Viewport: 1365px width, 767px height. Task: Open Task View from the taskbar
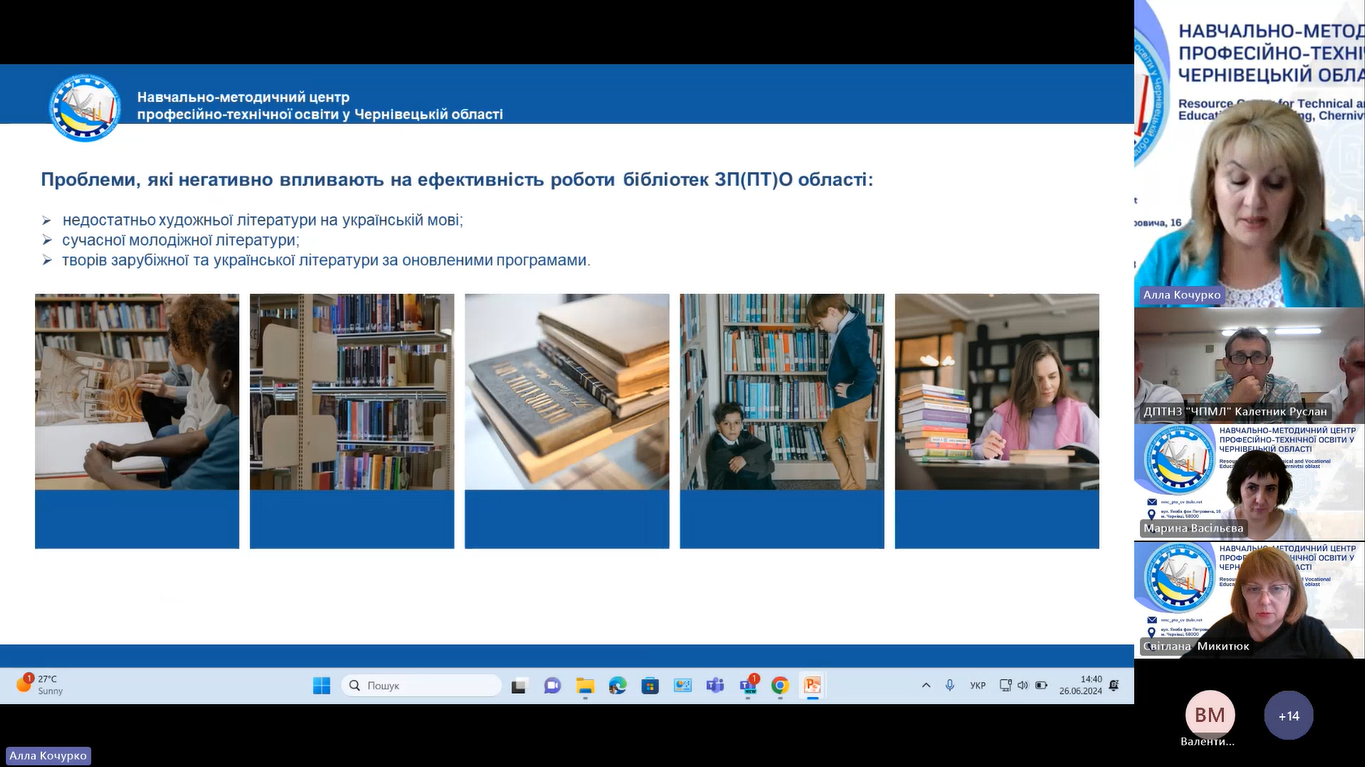coord(519,686)
